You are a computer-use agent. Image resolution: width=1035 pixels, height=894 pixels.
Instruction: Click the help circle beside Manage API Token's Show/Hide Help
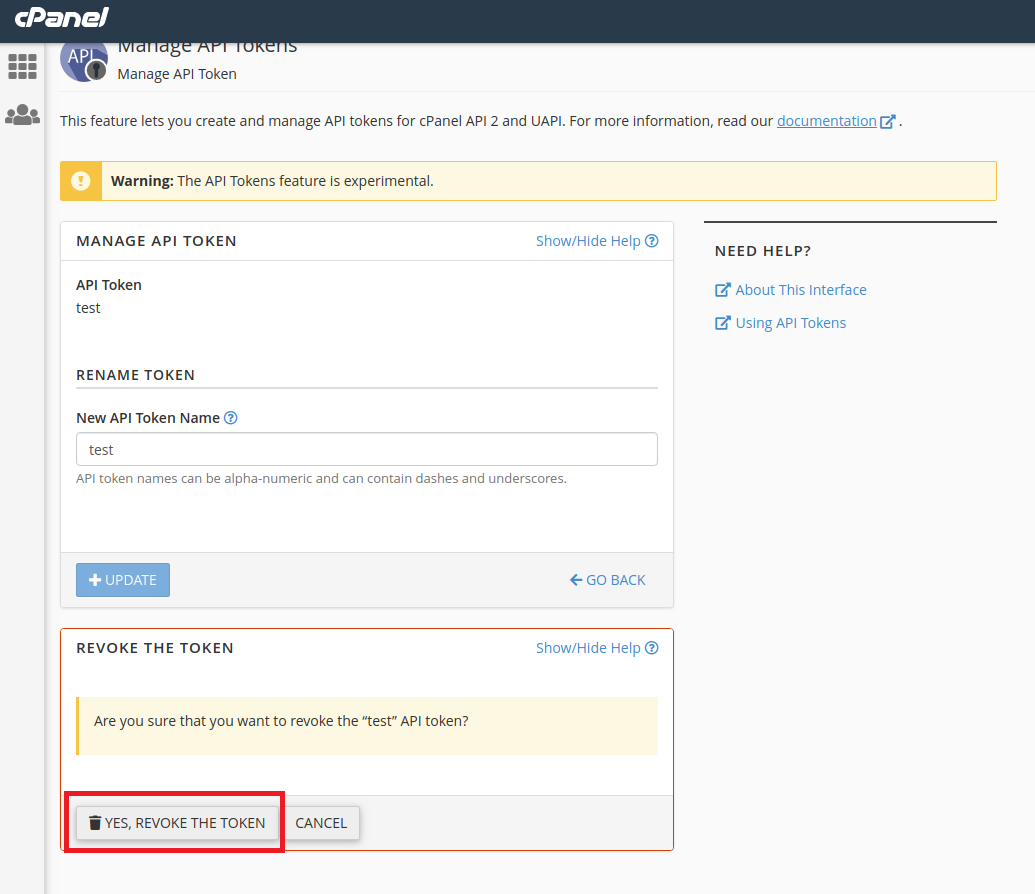click(x=652, y=240)
